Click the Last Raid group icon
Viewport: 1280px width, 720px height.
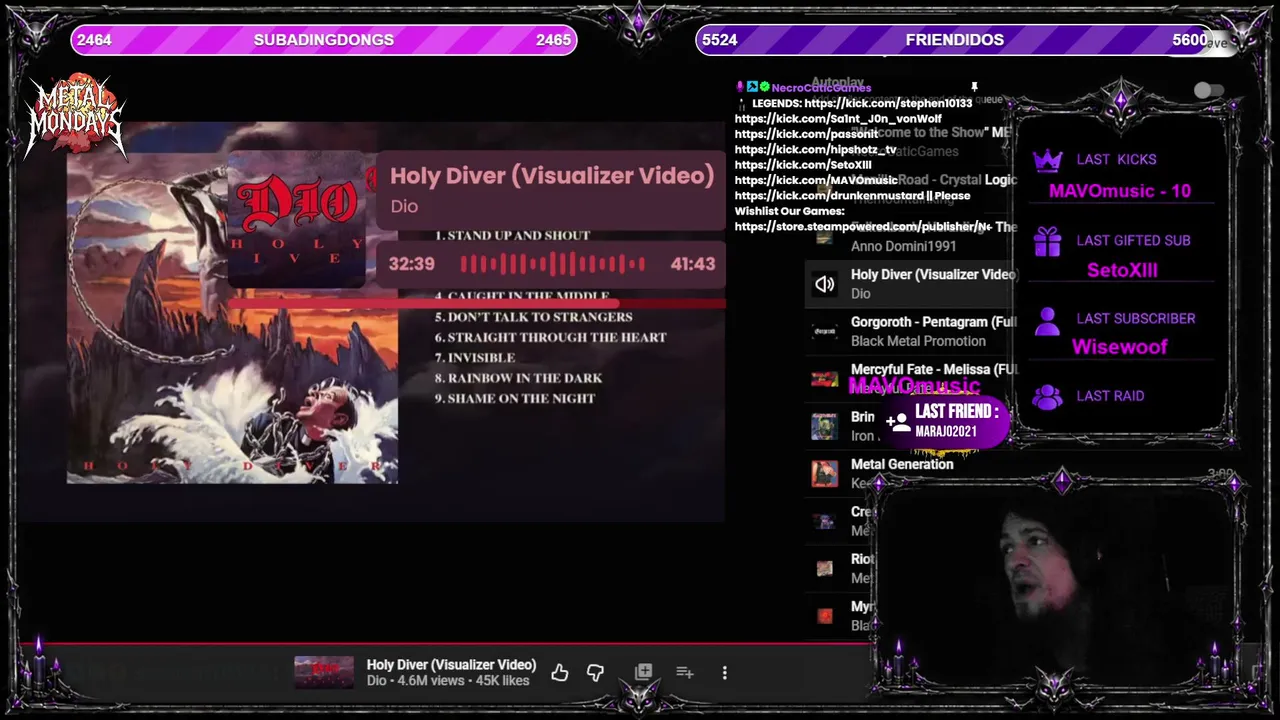[x=1047, y=397]
